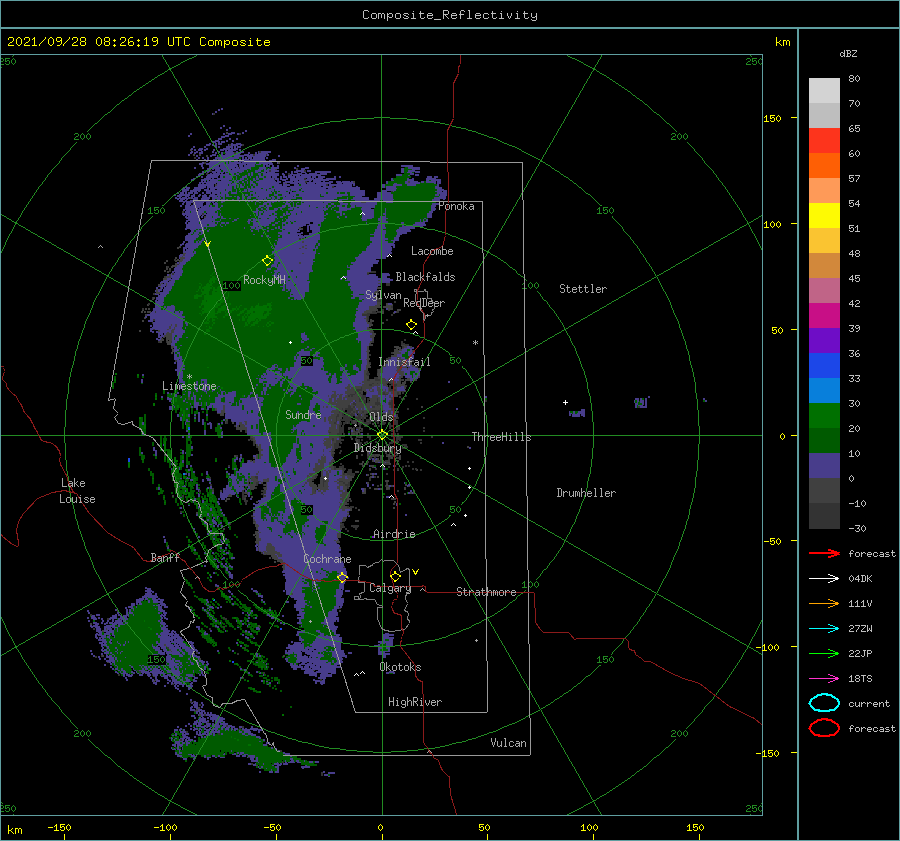Image resolution: width=900 pixels, height=841 pixels.
Task: Select the yellow 51-54 dBZ swatch
Action: tap(824, 215)
